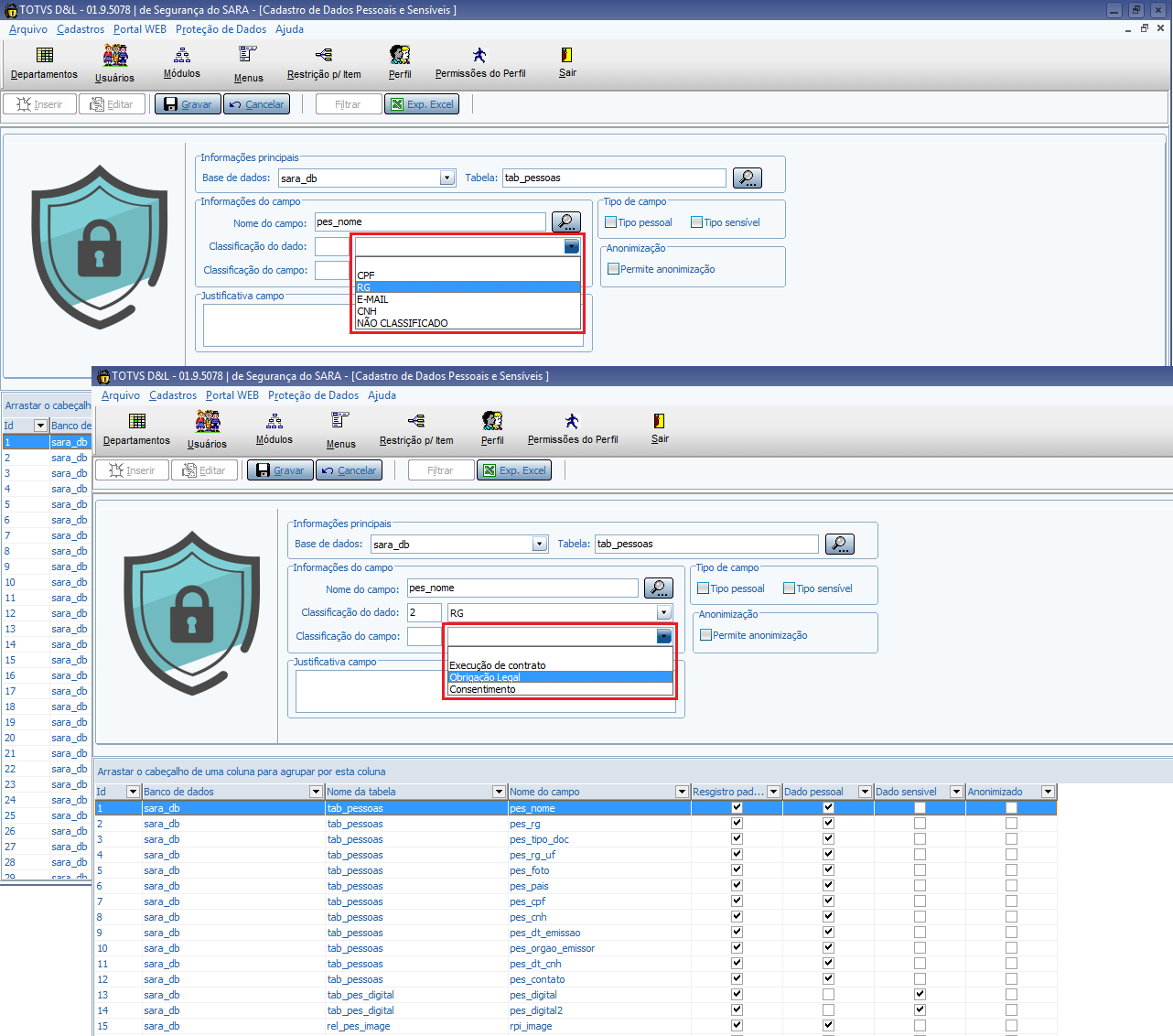Screen dimensions: 1173x1036
Task: Open Perfil in the front window toolbar
Action: (x=492, y=428)
